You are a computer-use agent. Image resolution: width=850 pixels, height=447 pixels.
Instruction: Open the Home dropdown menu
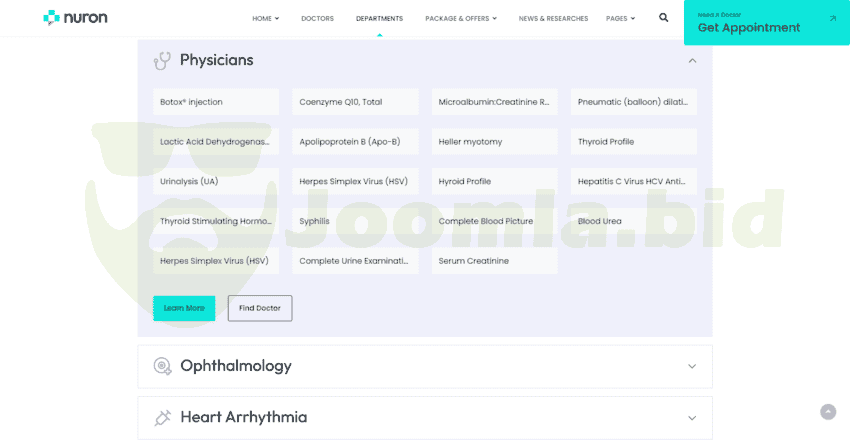tap(265, 18)
